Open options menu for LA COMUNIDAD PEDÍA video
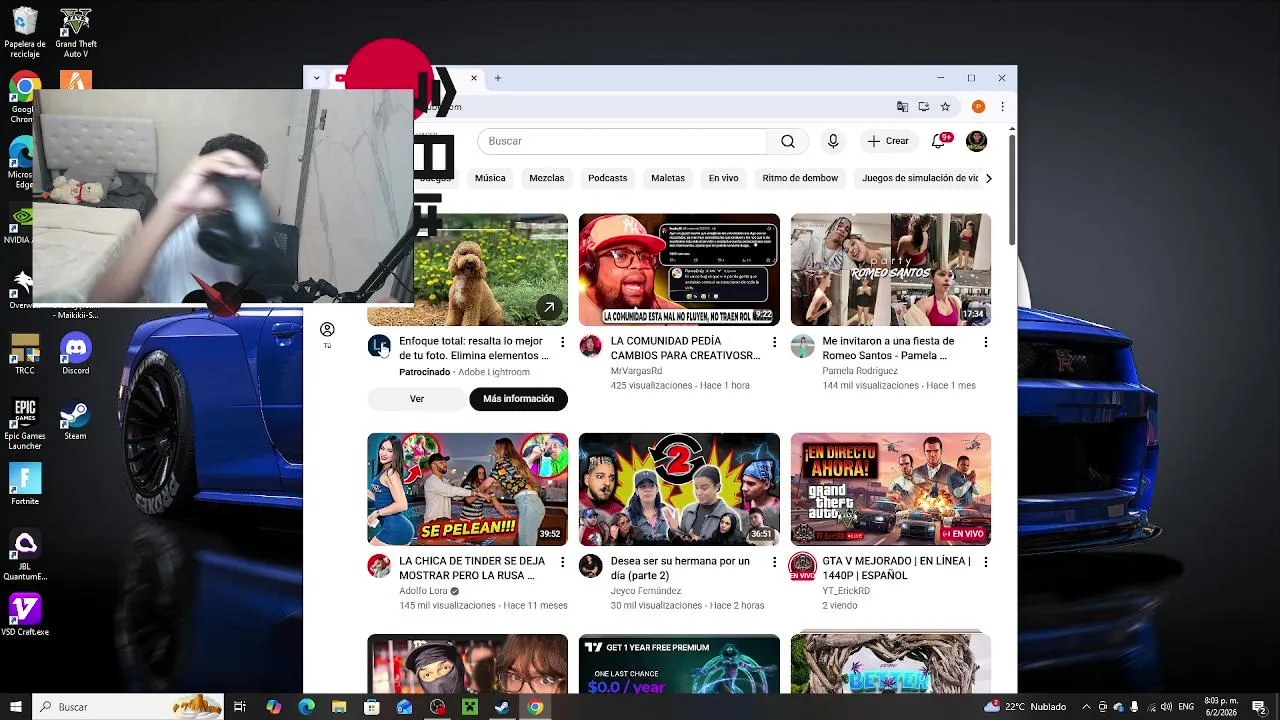 point(774,342)
